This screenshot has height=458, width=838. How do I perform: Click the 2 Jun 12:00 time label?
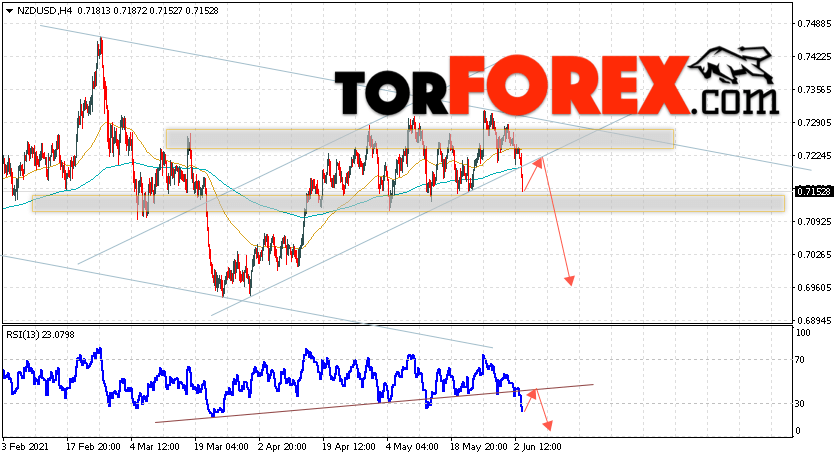click(538, 446)
